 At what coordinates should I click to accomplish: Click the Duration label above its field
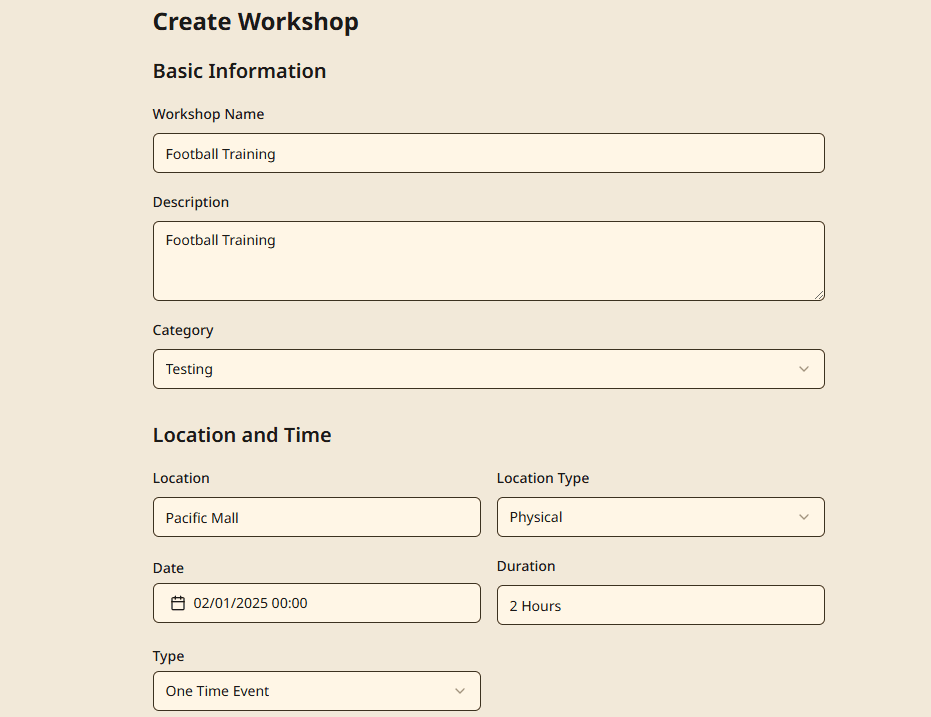click(x=526, y=566)
